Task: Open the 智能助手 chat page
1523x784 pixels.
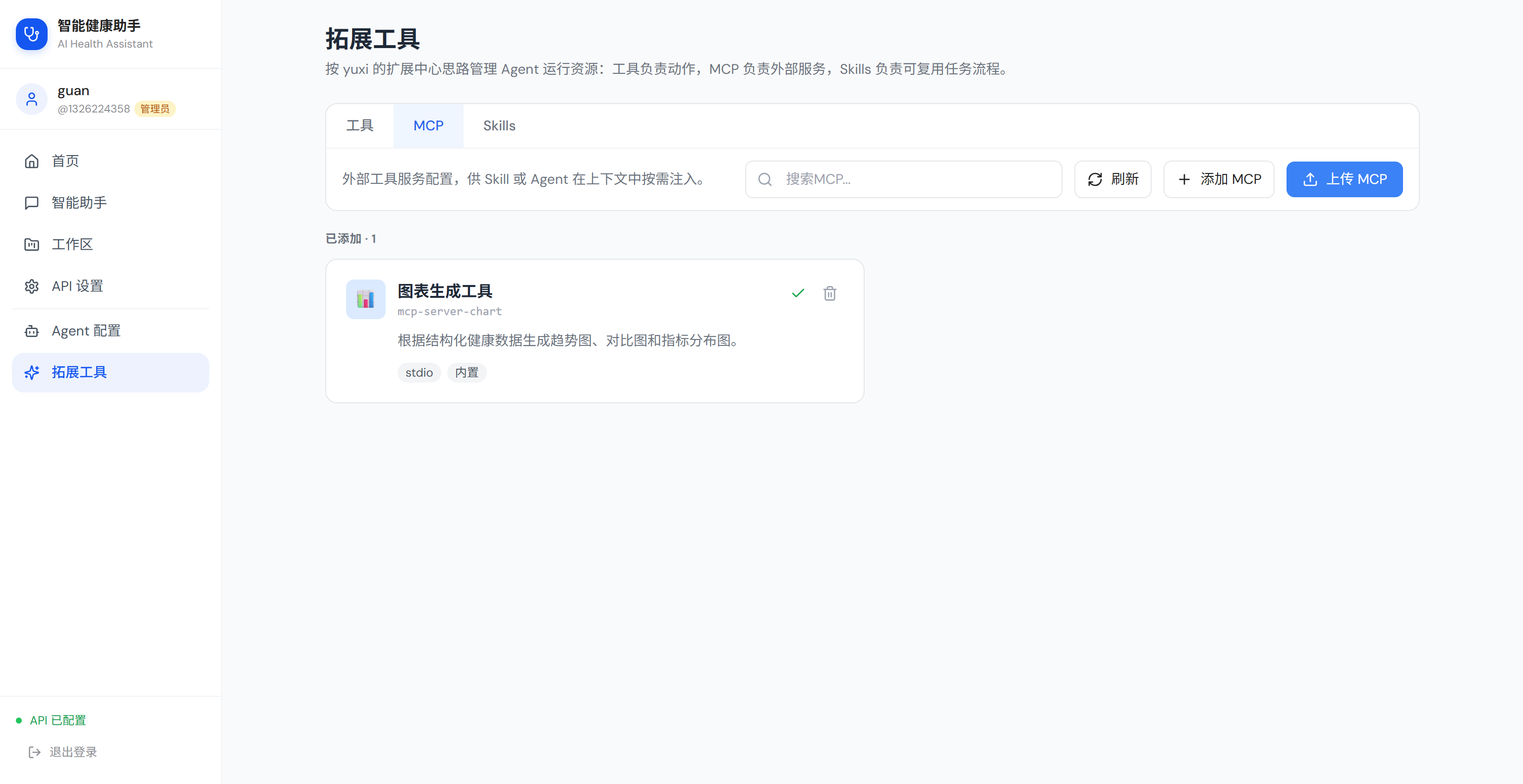Action: pos(111,203)
